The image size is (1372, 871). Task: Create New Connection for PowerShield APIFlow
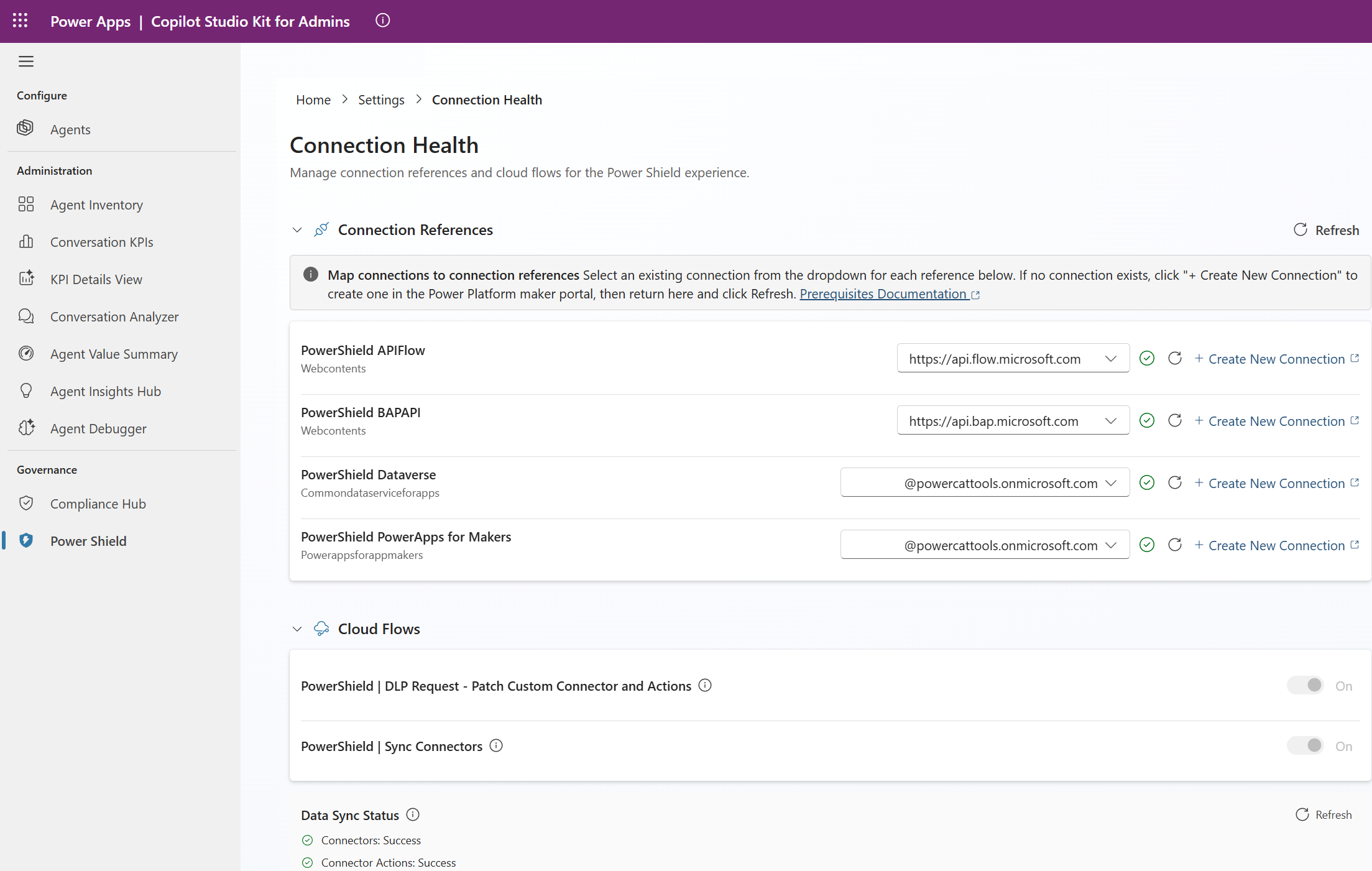(1277, 359)
